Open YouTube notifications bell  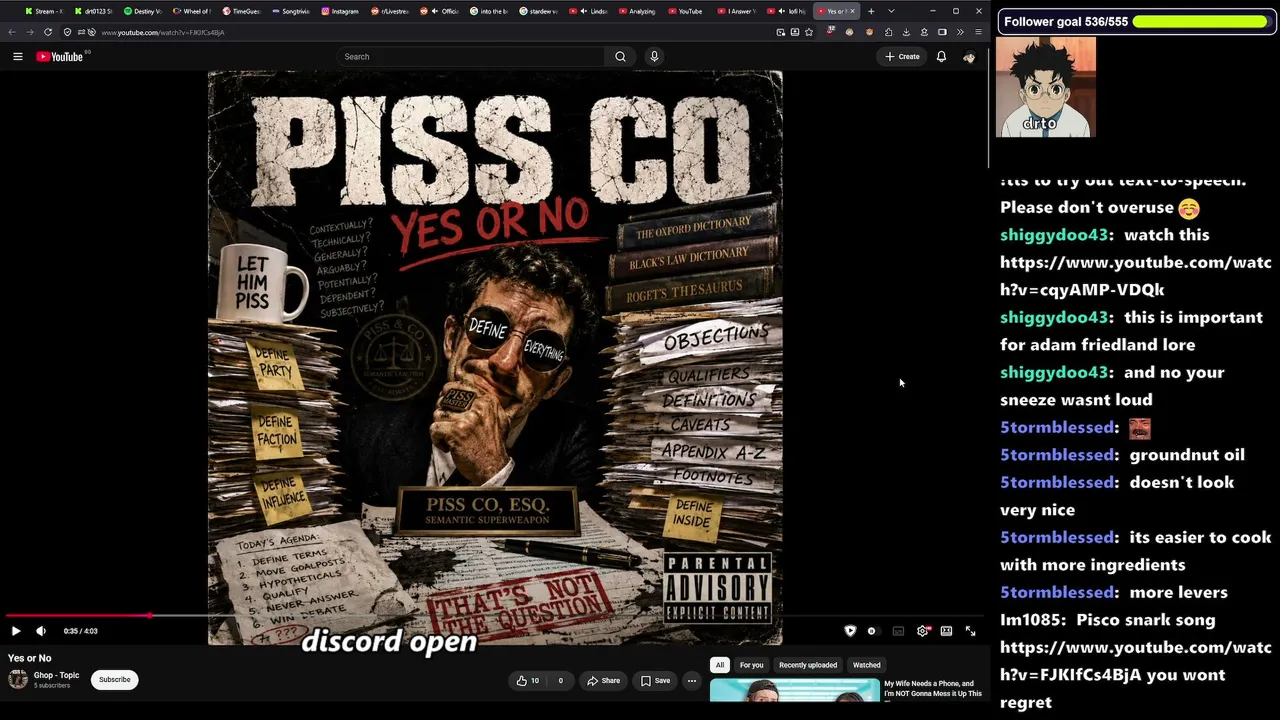point(941,57)
